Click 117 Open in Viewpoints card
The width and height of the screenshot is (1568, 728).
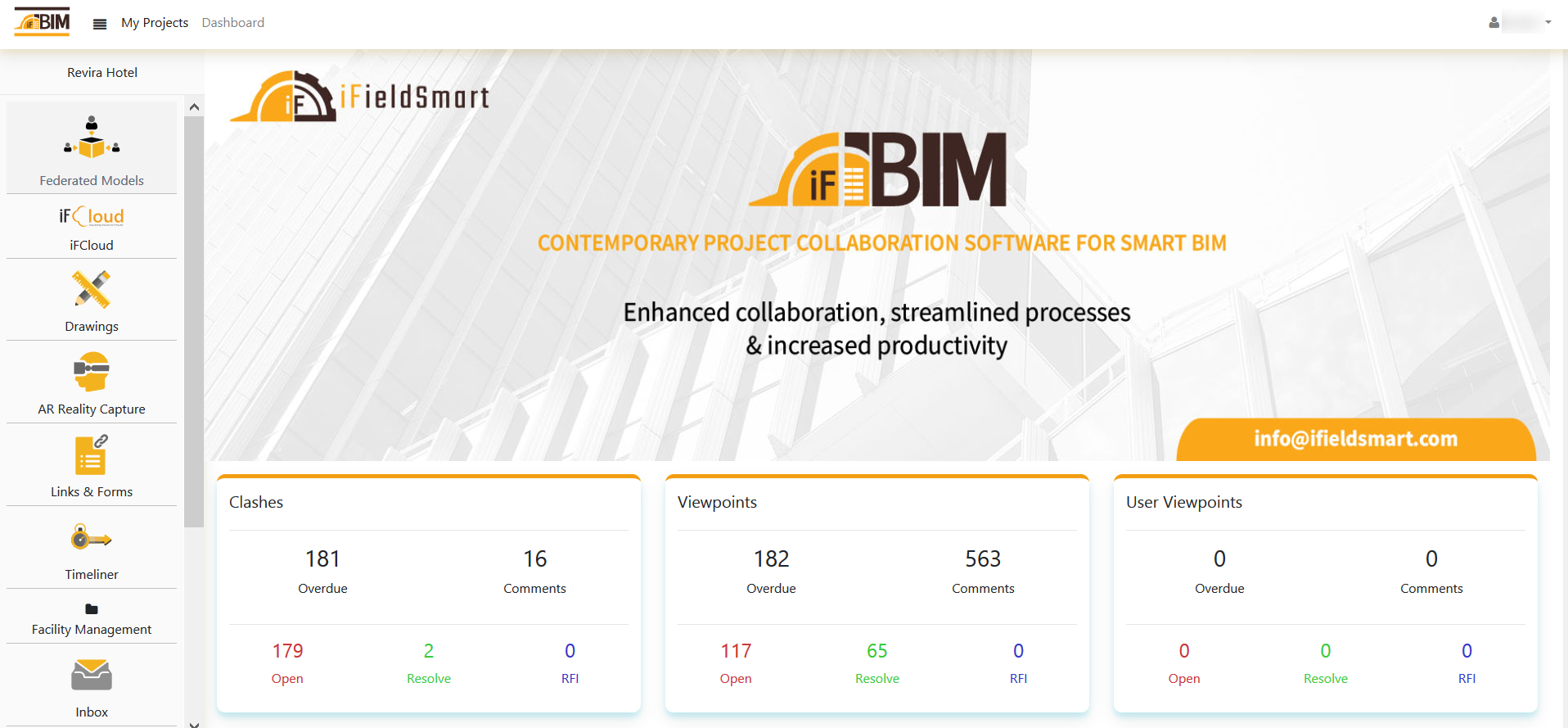(736, 663)
